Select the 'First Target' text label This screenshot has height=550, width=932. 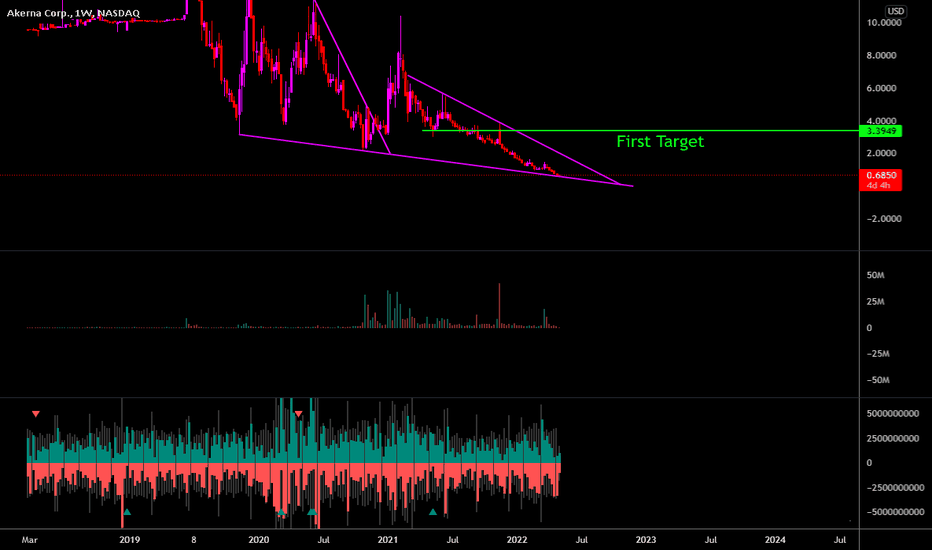click(660, 142)
